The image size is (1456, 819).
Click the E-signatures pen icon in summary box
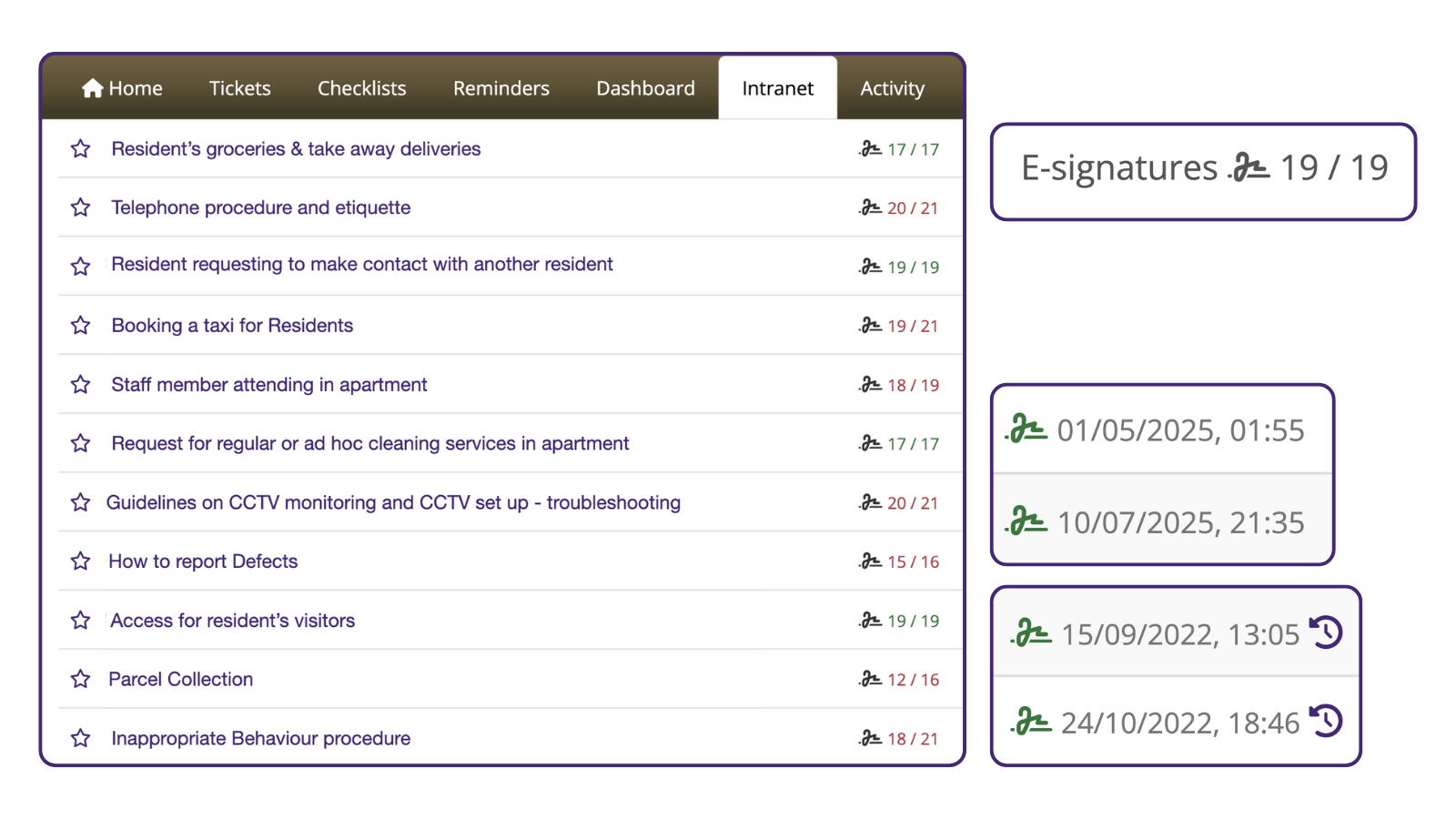[1249, 168]
